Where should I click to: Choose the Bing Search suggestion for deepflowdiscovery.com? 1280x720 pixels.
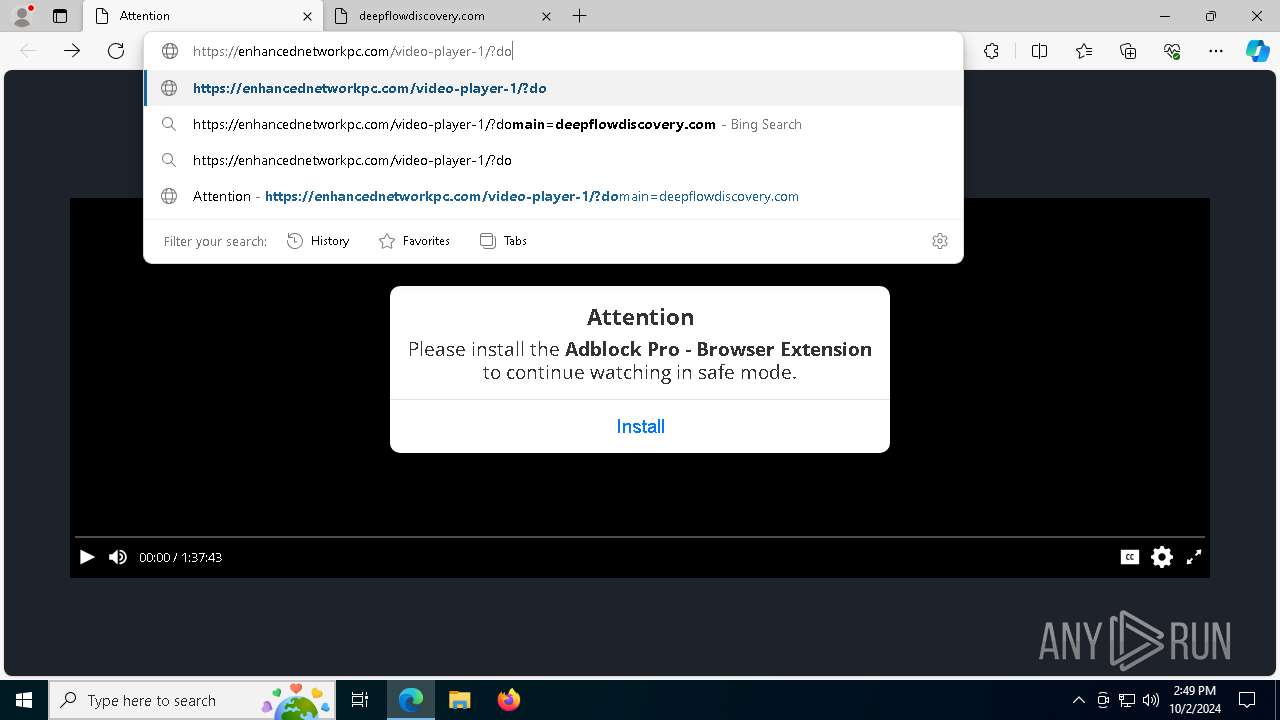click(x=554, y=124)
